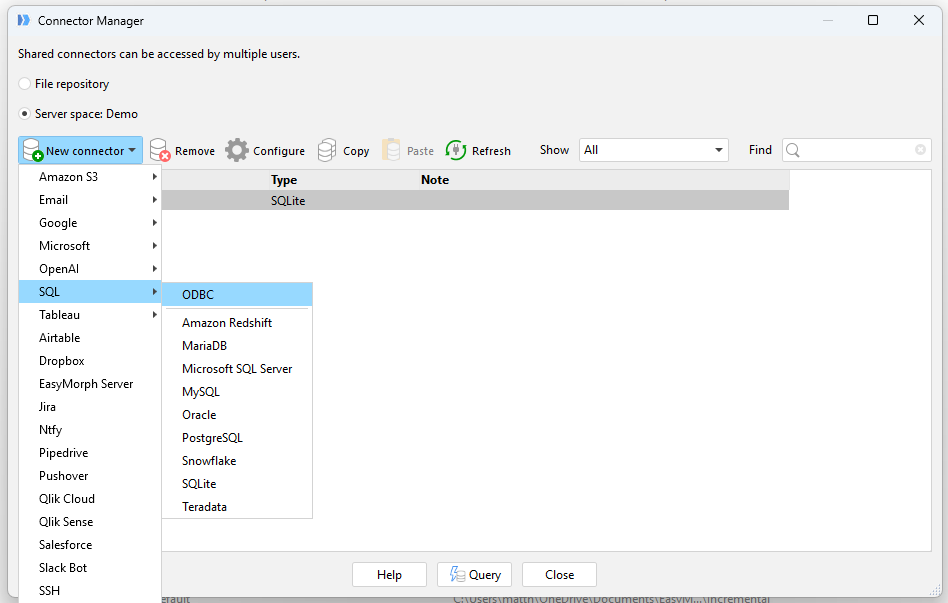This screenshot has height=603, width=948.
Task: Open the Show filter dropdown
Action: coord(720,150)
